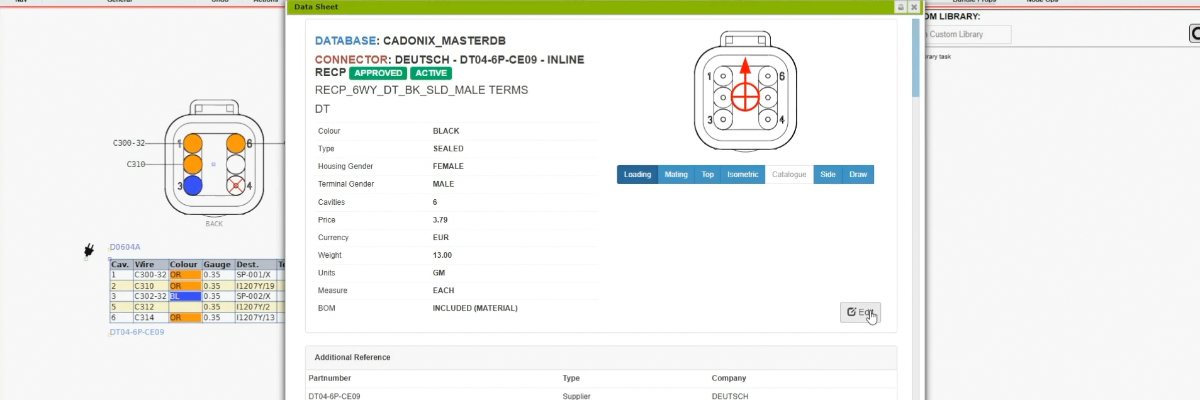Switch to the Loading view tab
The width and height of the screenshot is (1200, 400).
tap(637, 174)
